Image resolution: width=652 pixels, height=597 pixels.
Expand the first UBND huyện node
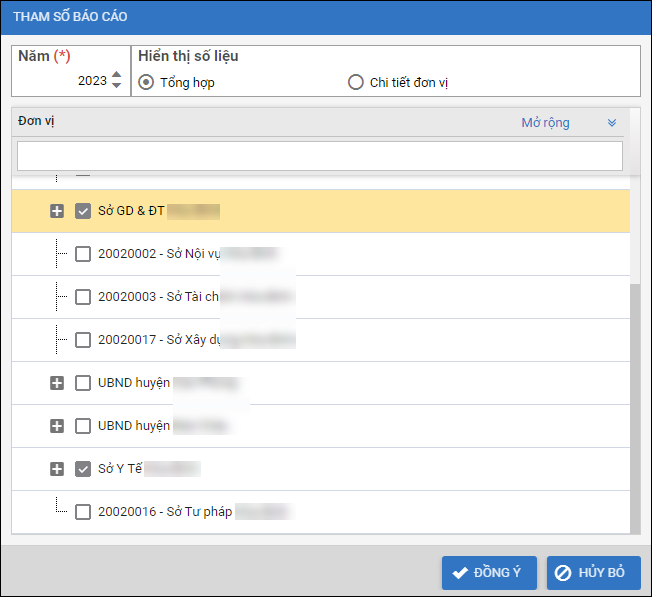tap(57, 383)
